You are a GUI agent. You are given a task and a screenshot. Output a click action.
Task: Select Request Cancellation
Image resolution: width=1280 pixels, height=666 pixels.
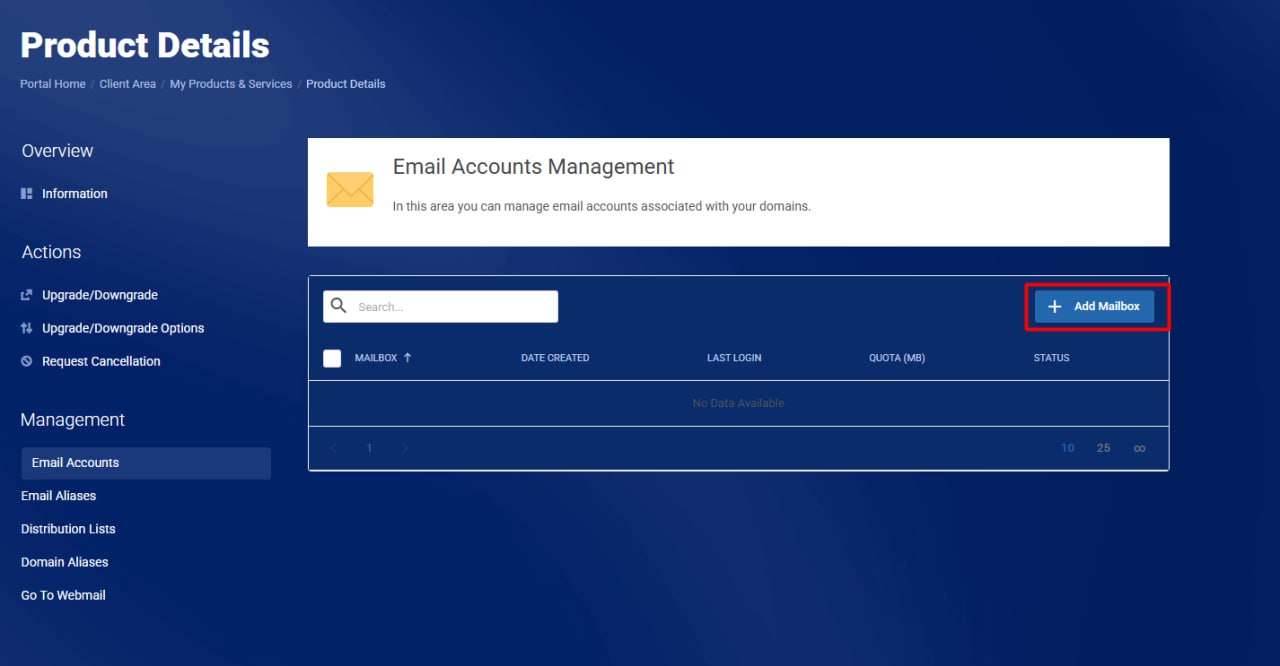coord(101,361)
